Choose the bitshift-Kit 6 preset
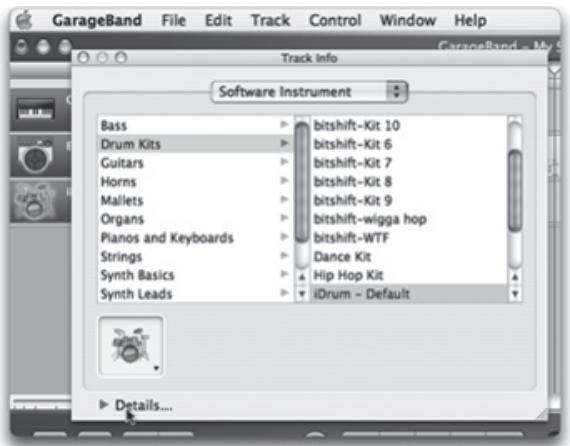 [x=409, y=144]
